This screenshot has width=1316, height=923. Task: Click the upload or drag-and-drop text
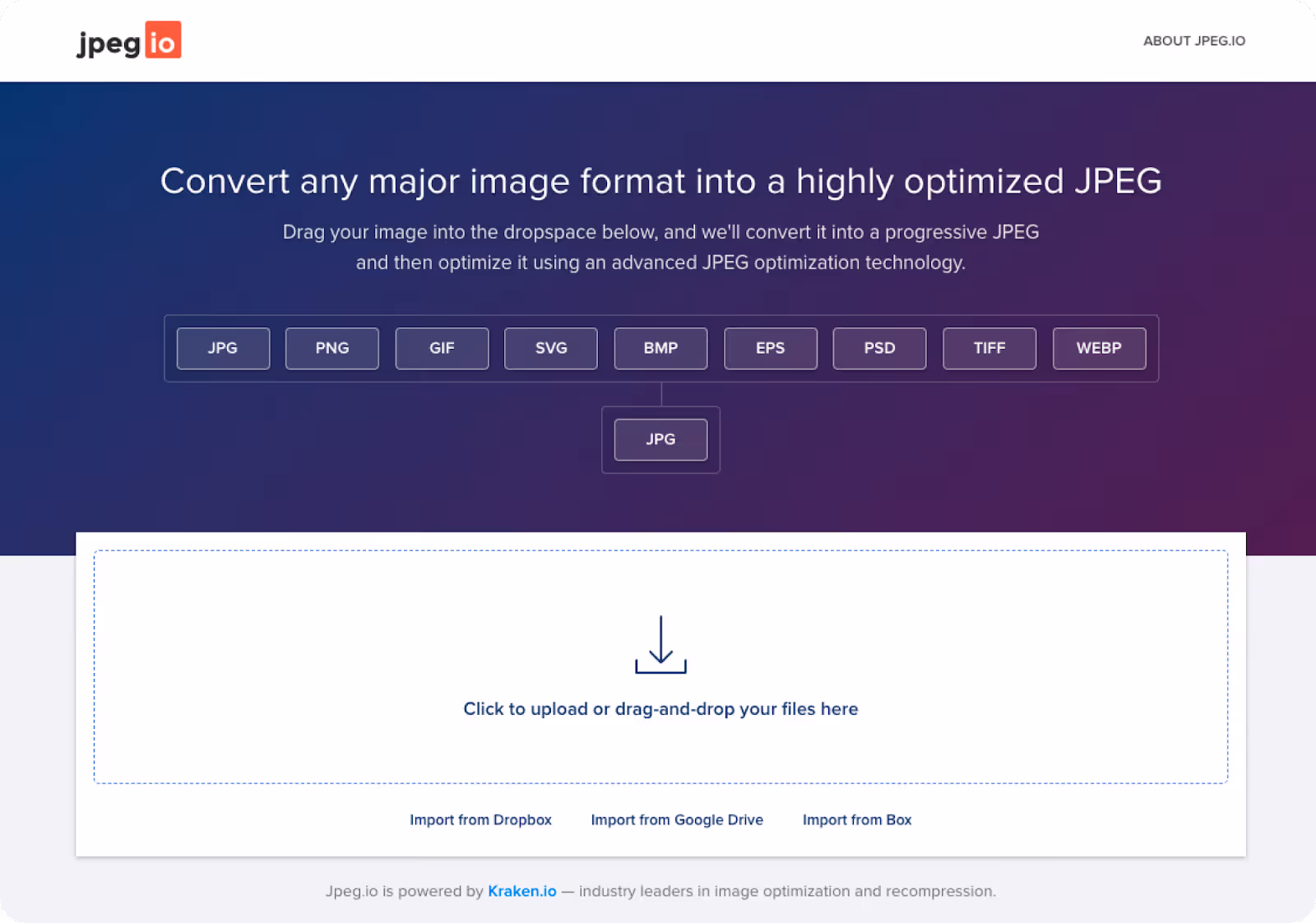660,709
